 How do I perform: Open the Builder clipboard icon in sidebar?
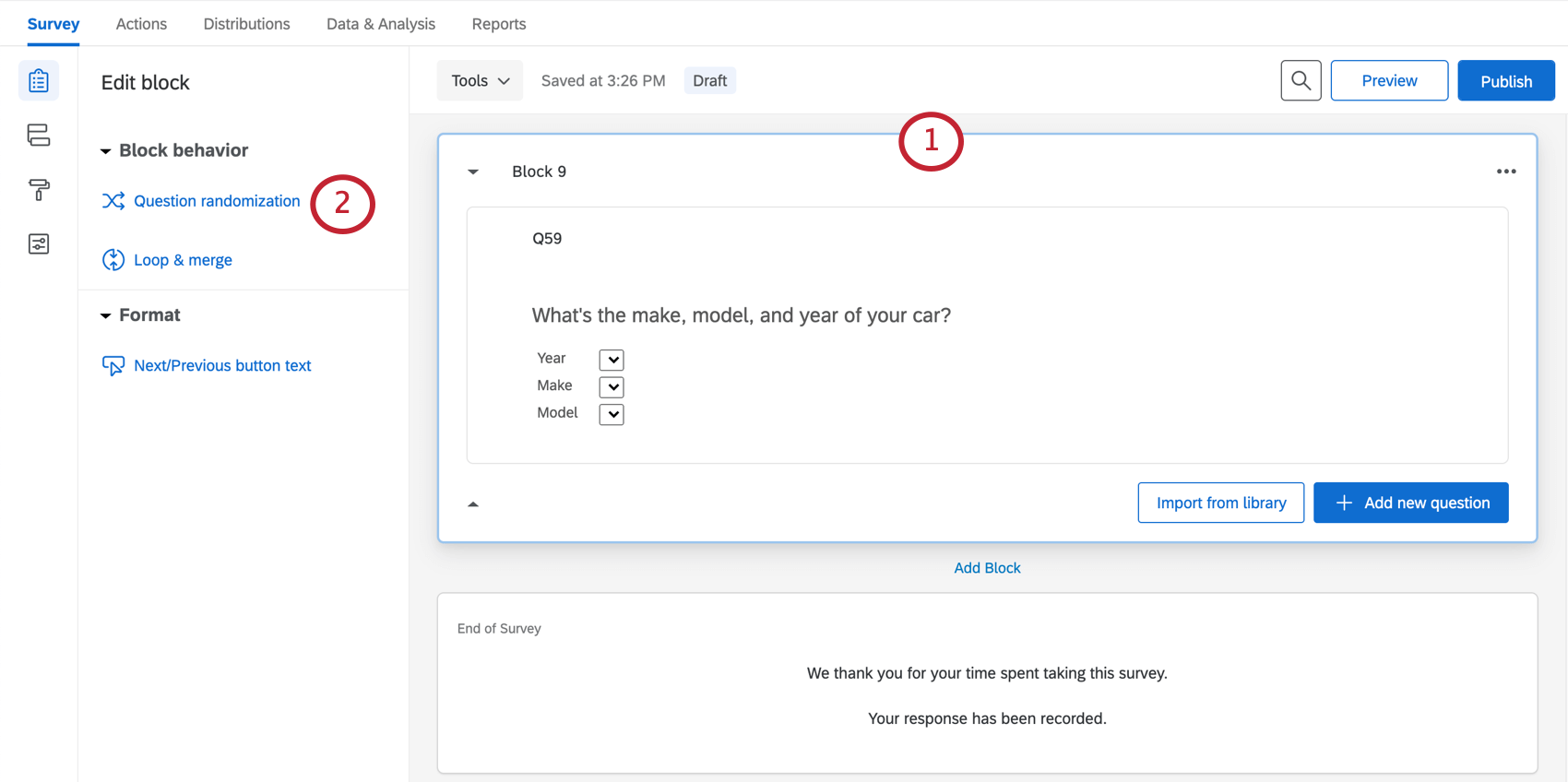point(39,81)
